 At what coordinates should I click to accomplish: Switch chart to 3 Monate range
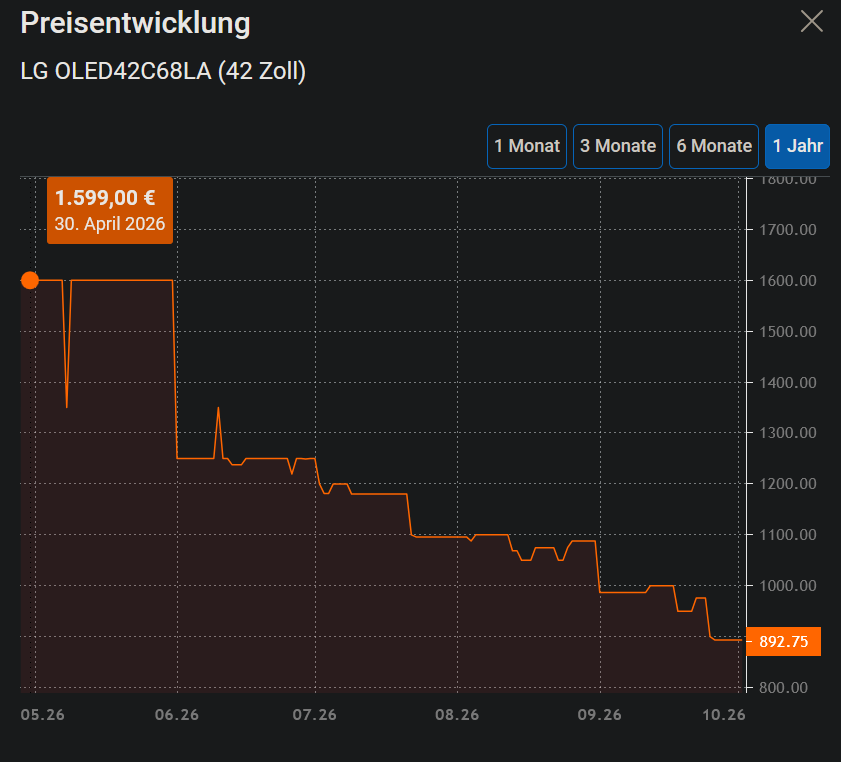618,146
